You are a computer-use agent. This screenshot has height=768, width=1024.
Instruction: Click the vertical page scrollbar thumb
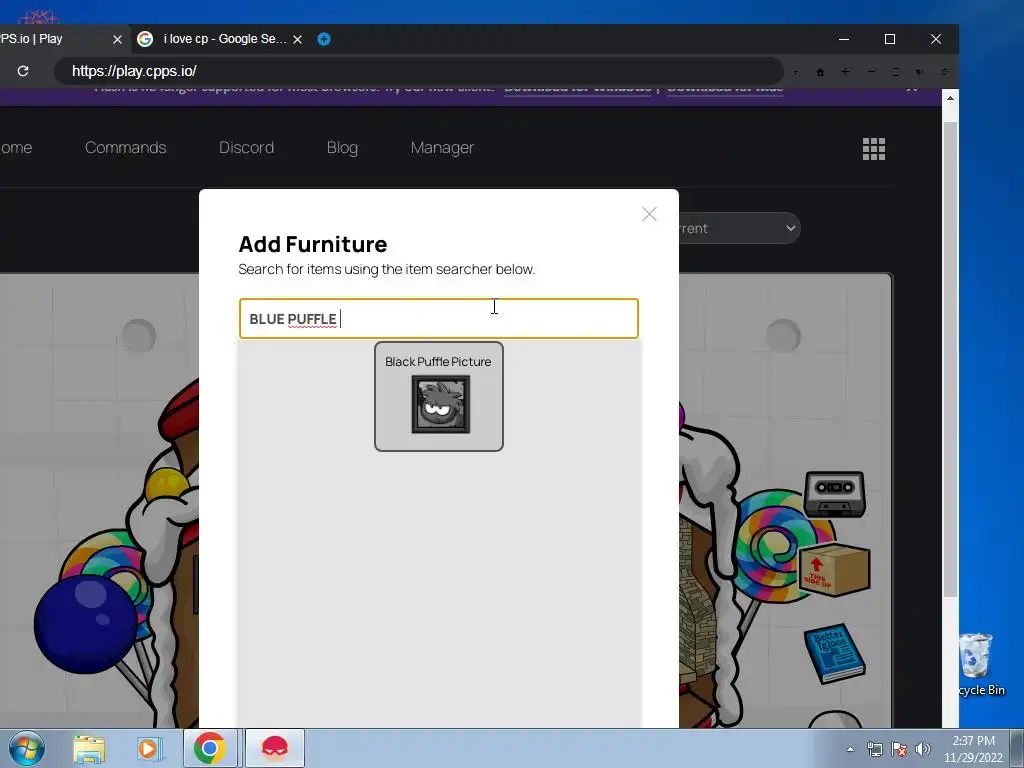(x=950, y=359)
